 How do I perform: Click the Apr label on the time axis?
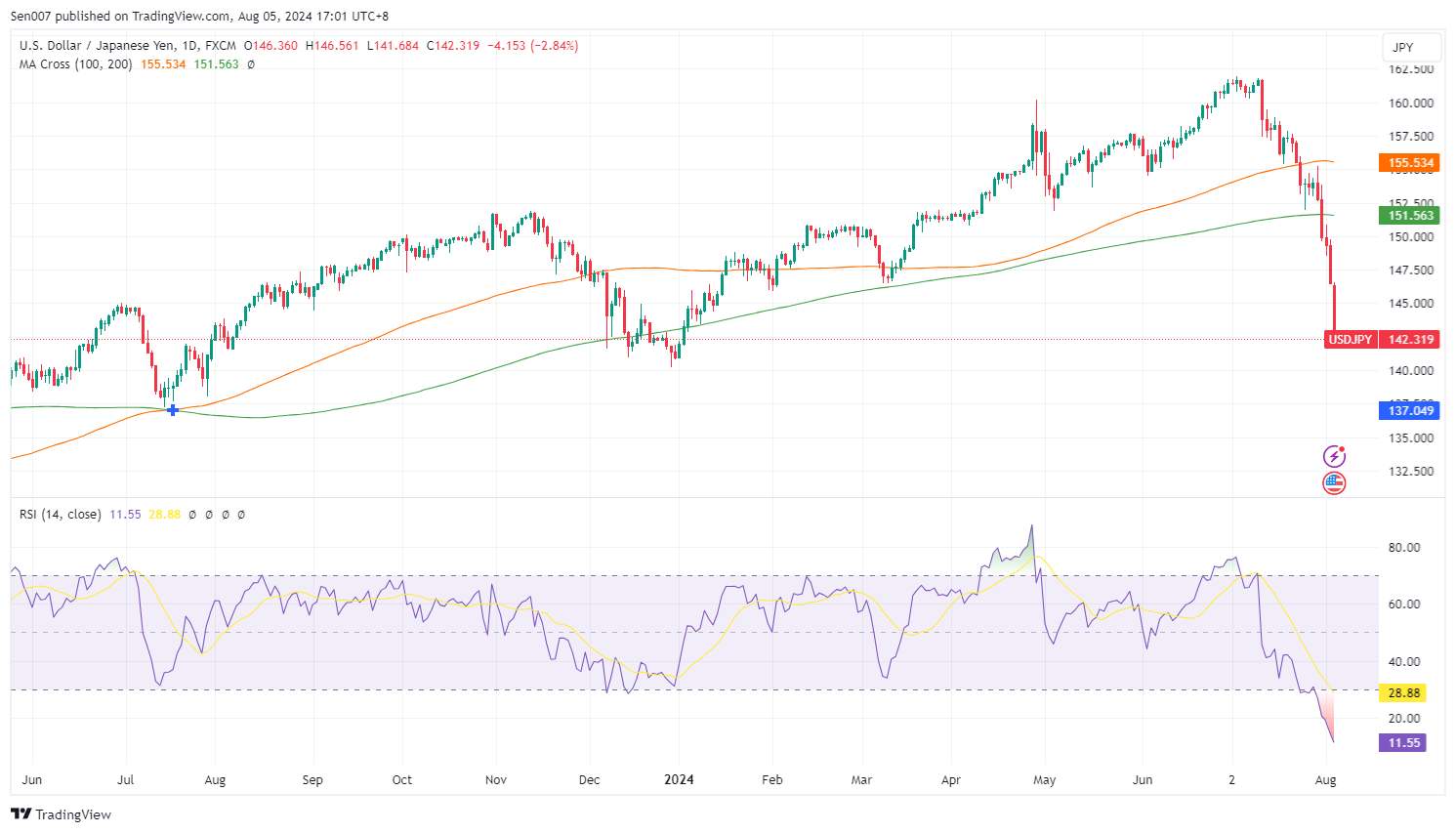(x=951, y=780)
